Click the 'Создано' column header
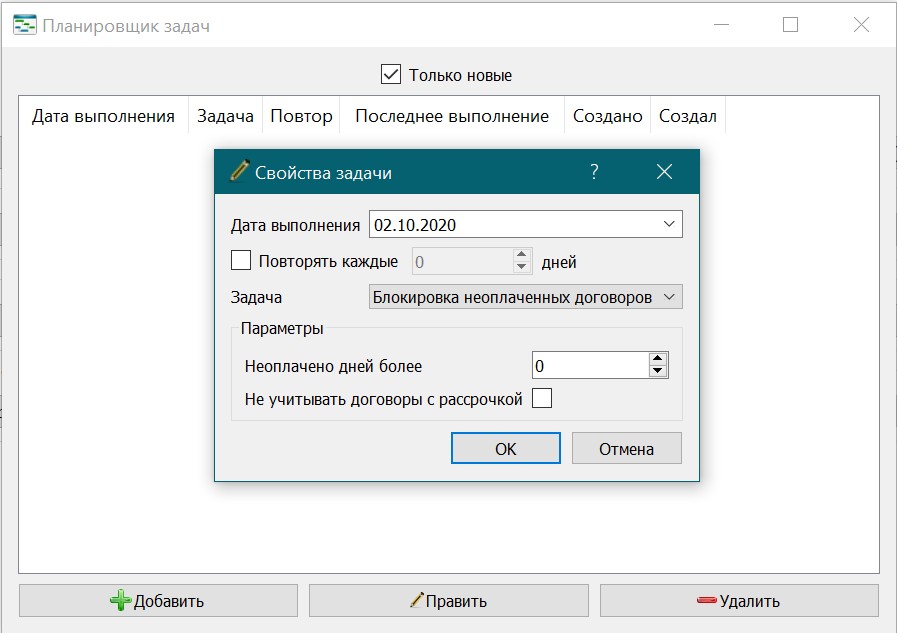This screenshot has height=633, width=897. click(608, 116)
